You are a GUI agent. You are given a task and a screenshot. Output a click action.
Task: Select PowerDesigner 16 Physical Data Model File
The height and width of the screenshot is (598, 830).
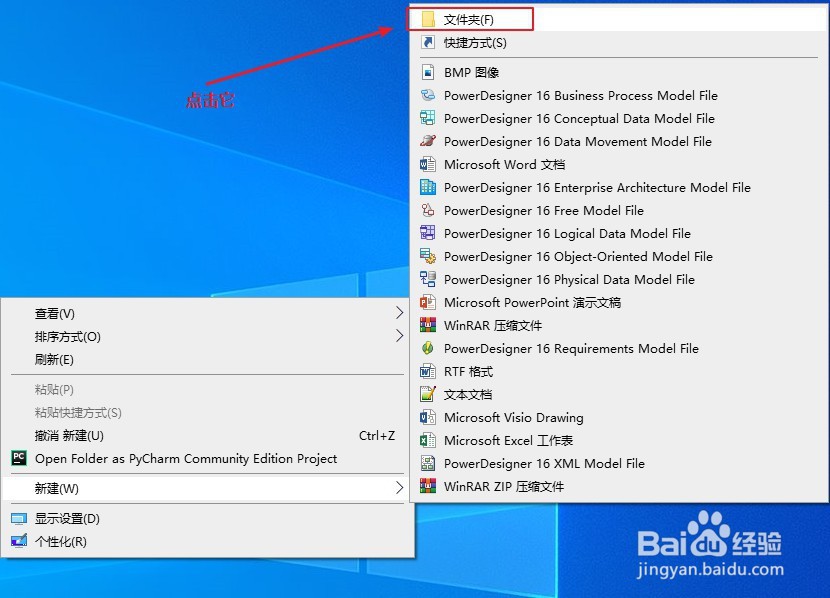point(619,279)
